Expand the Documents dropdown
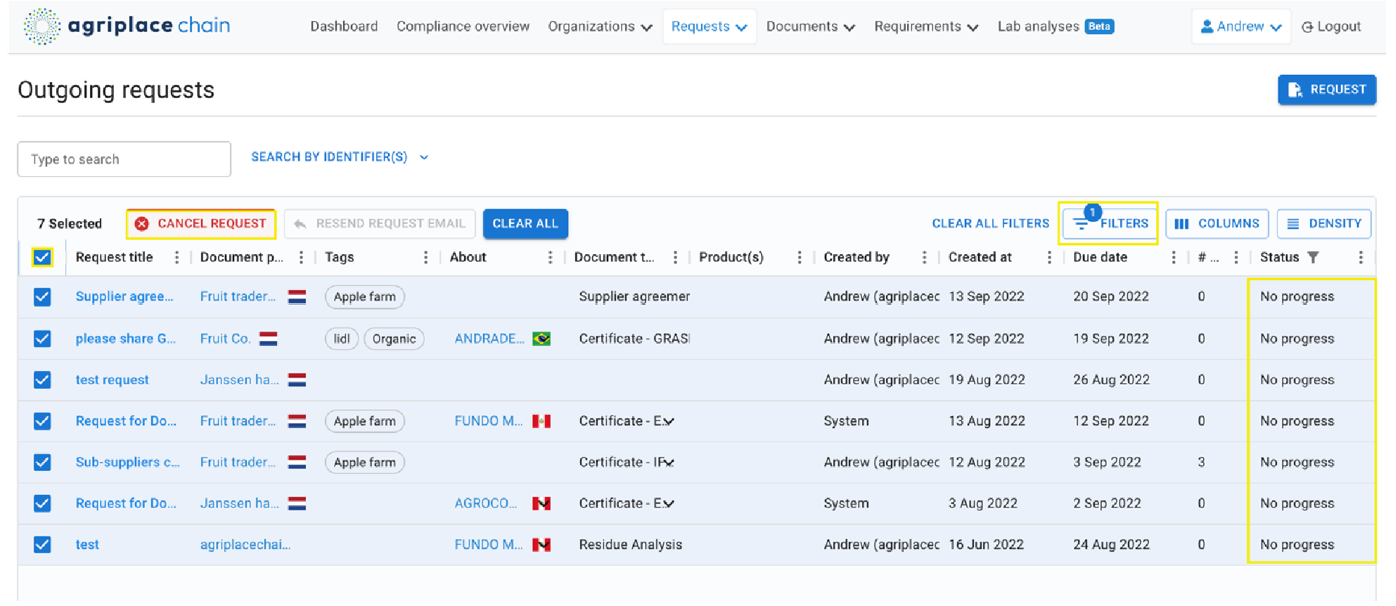 point(811,27)
